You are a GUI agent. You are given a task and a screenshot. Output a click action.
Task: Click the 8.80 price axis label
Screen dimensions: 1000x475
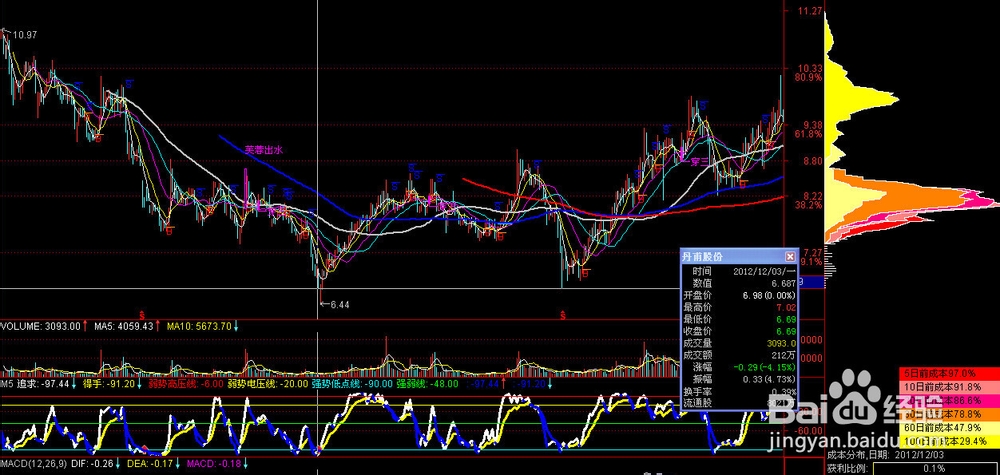[810, 161]
